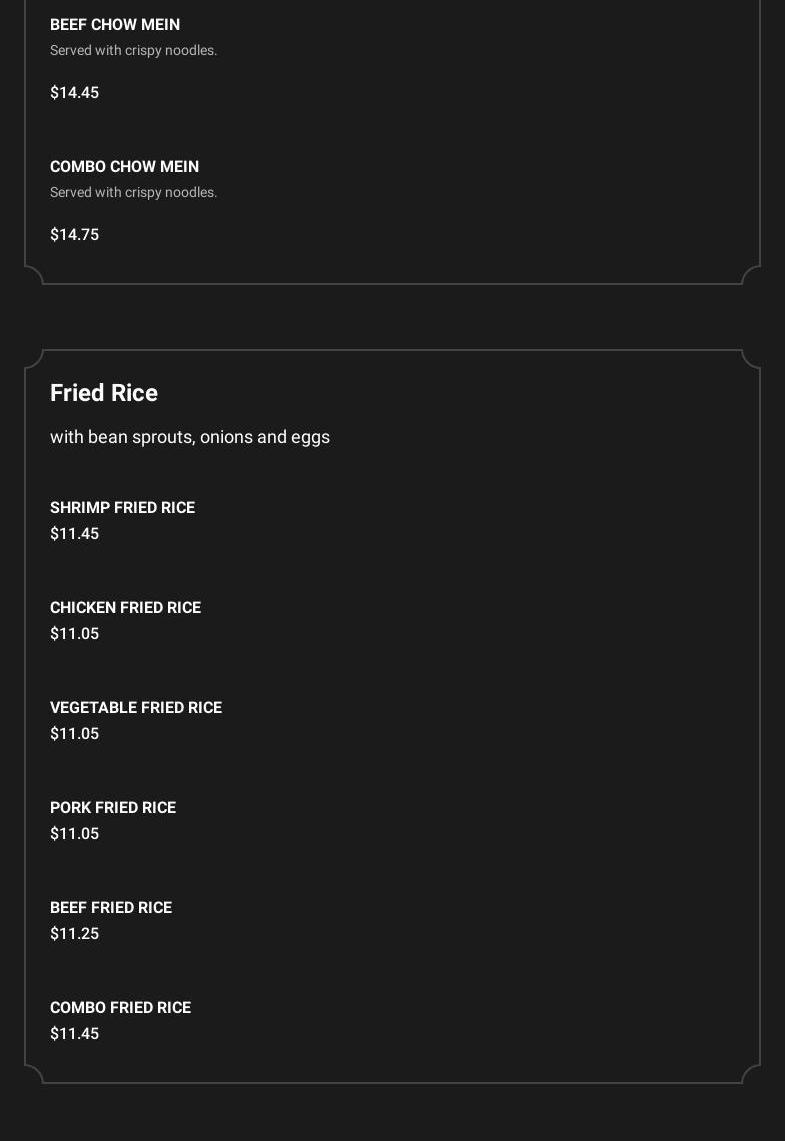Click the $14.75 price

tap(74, 234)
